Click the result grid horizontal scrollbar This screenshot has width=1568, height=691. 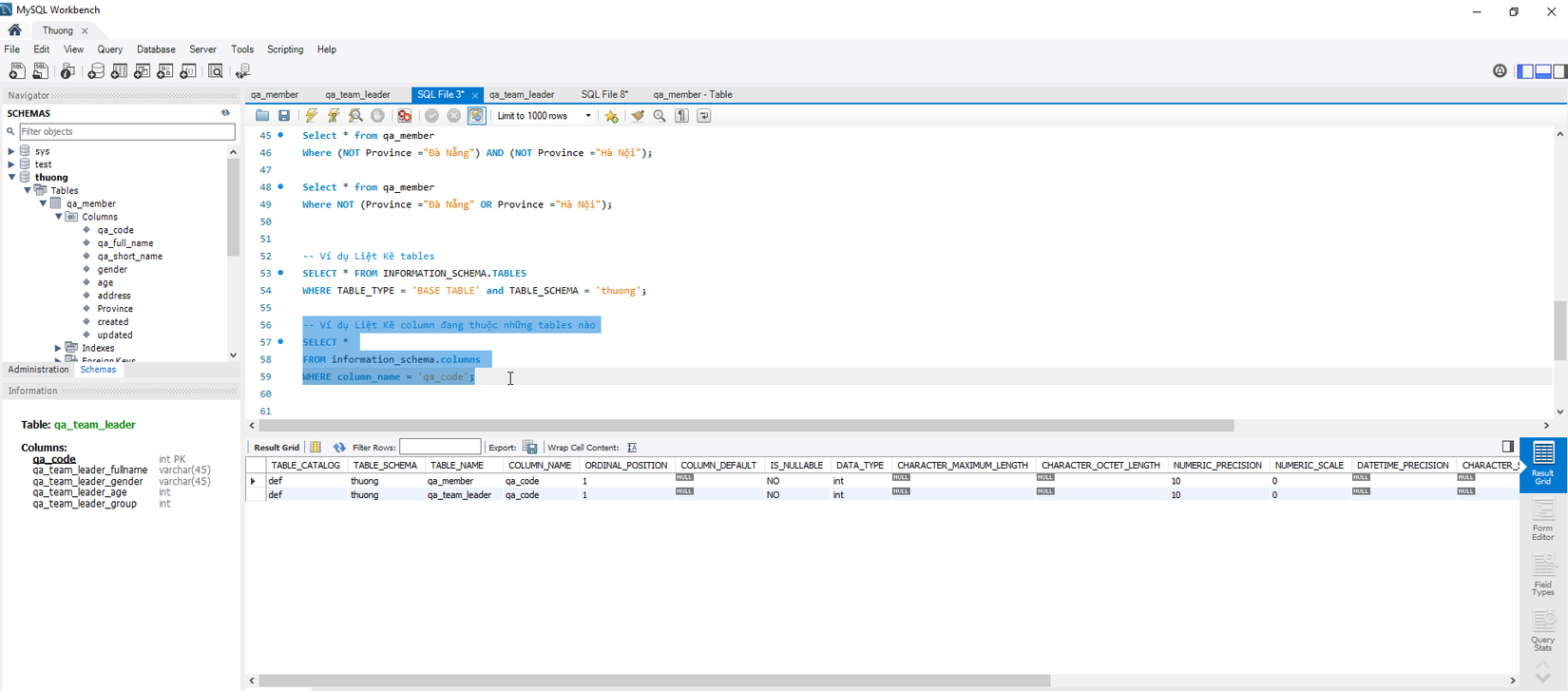point(655,681)
